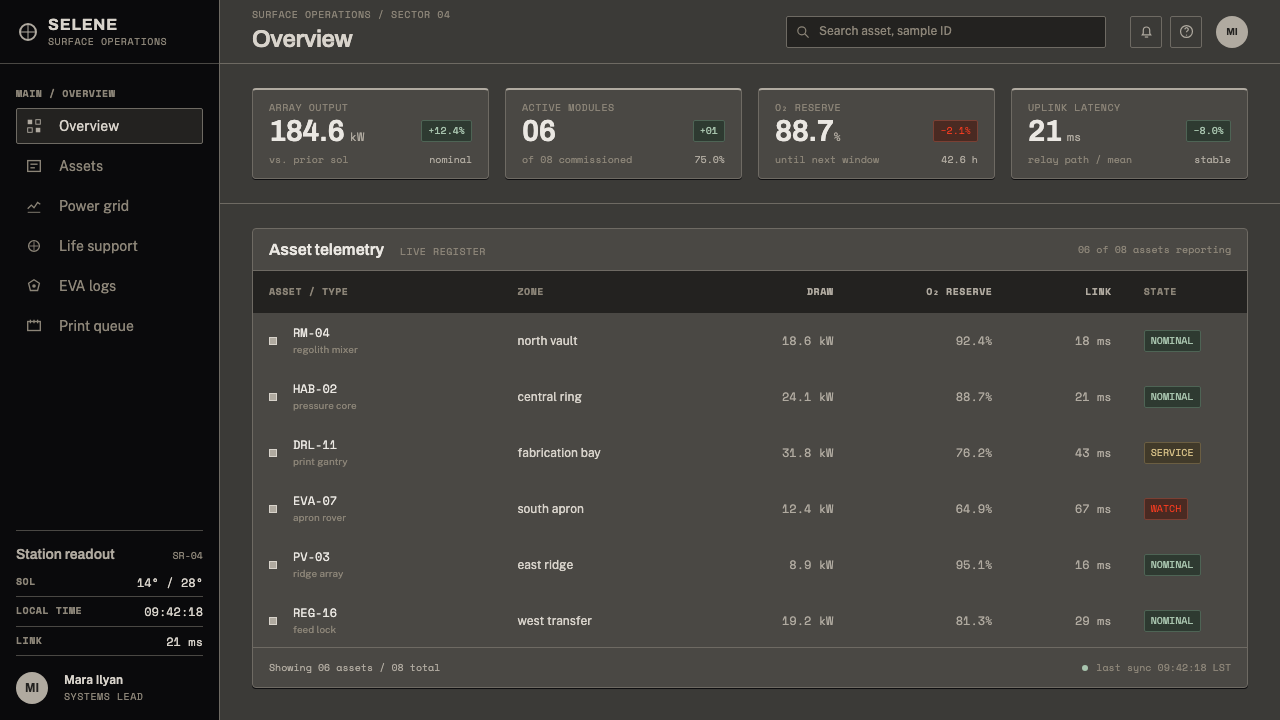Click the Overview grid icon in sidebar

click(34, 126)
